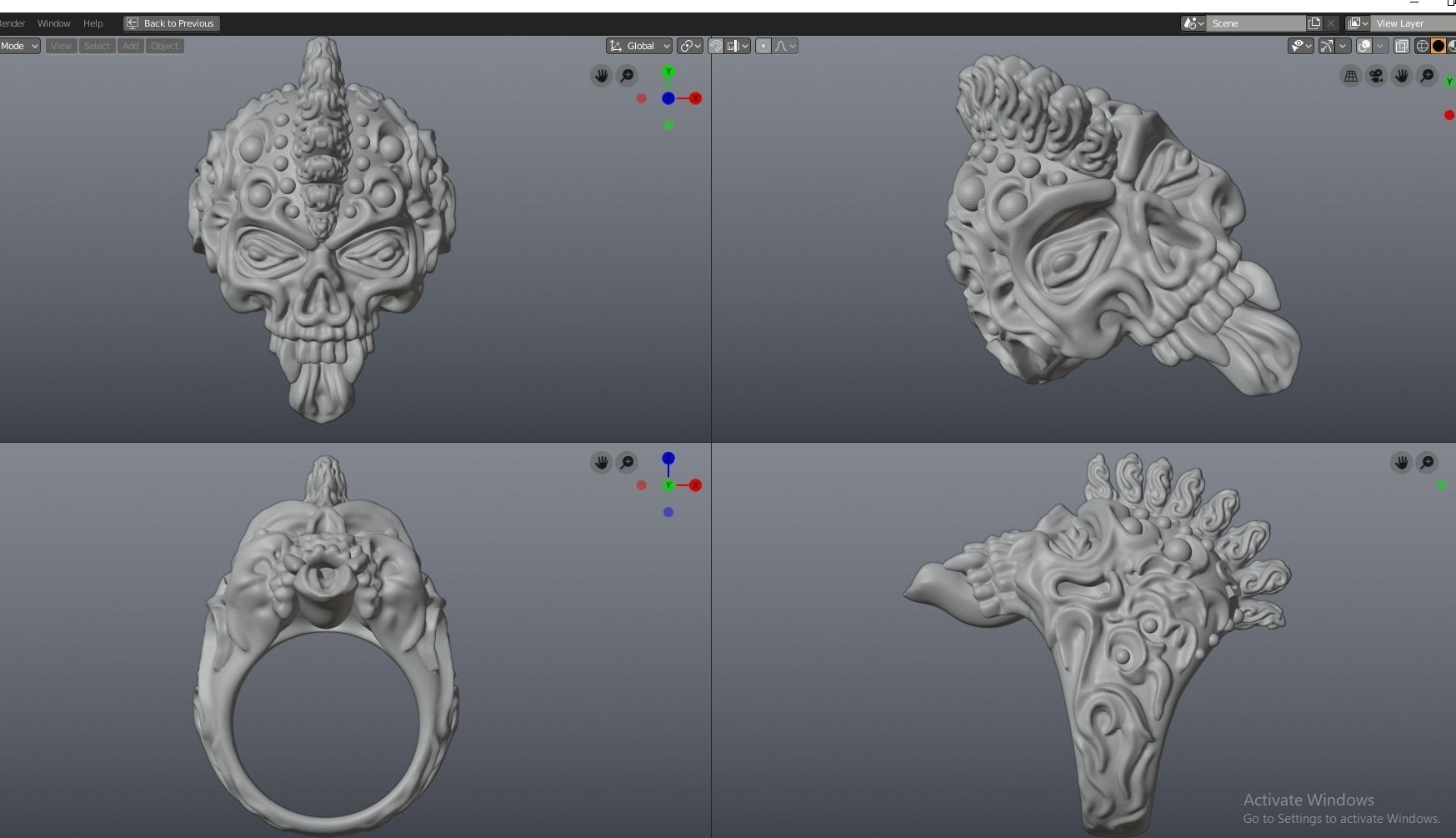Screen dimensions: 1456x838
Task: Open the Object menu in viewport header
Action: pos(164,46)
